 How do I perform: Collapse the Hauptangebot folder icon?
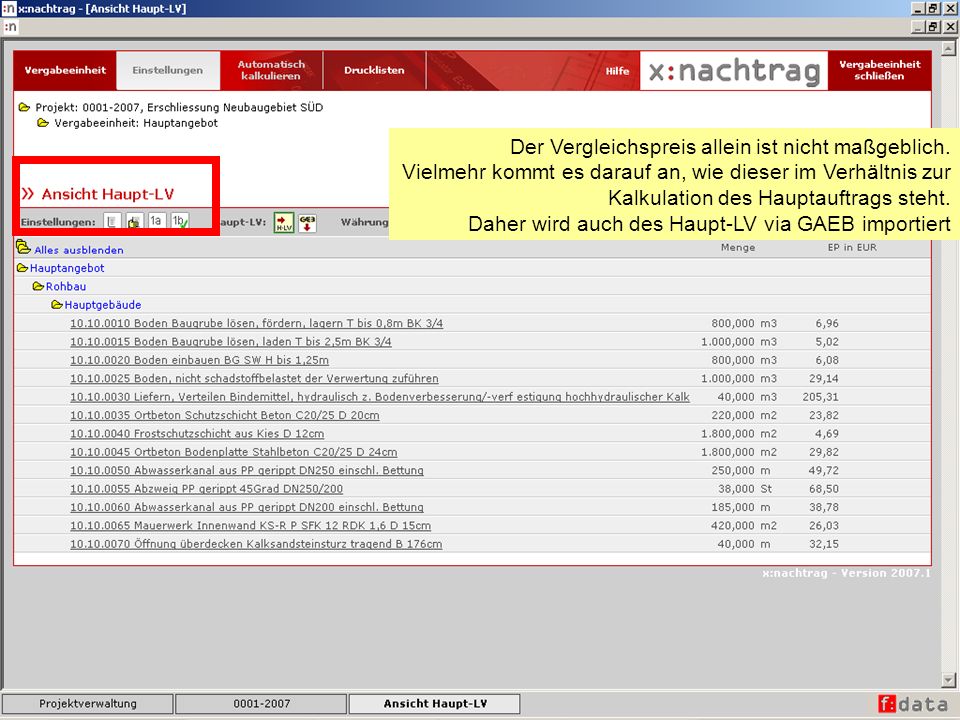(23, 268)
